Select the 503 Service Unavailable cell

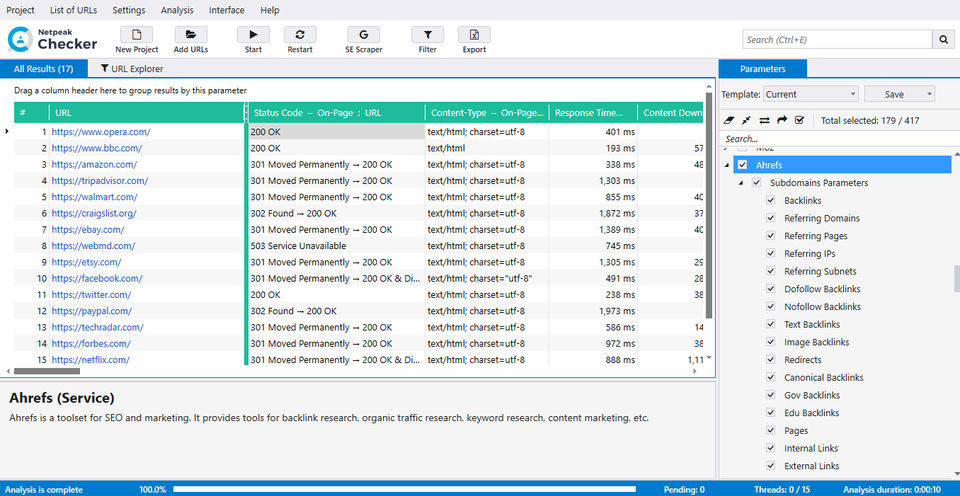tap(336, 246)
